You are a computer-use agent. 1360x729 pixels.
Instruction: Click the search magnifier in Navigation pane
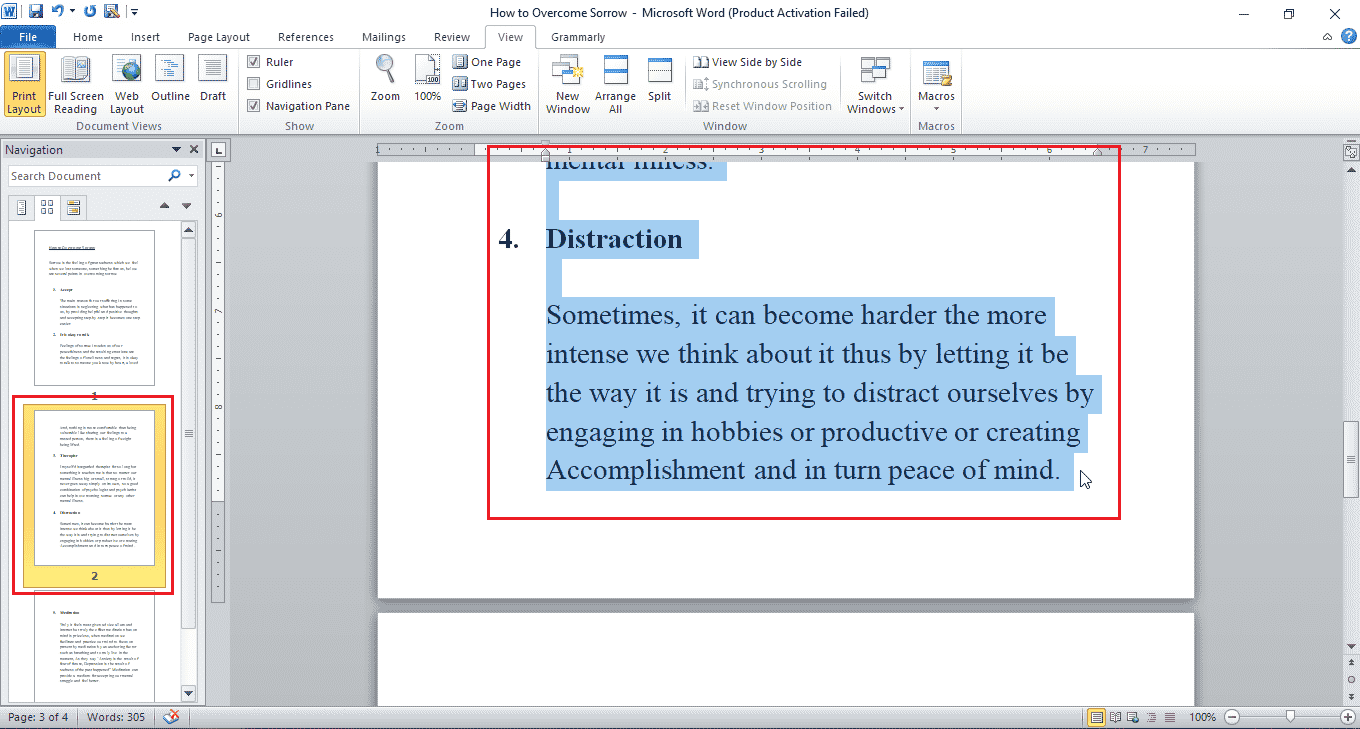pos(175,176)
